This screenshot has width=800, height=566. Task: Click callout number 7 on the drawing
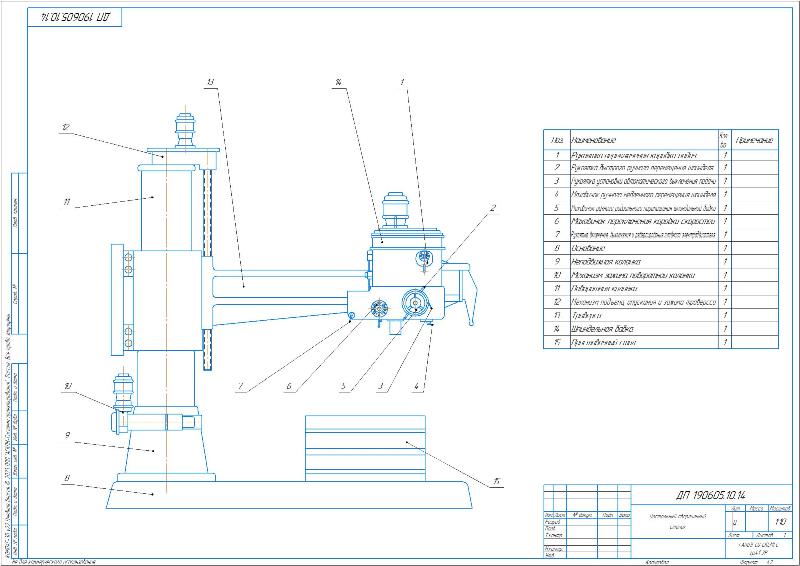pyautogui.click(x=240, y=386)
